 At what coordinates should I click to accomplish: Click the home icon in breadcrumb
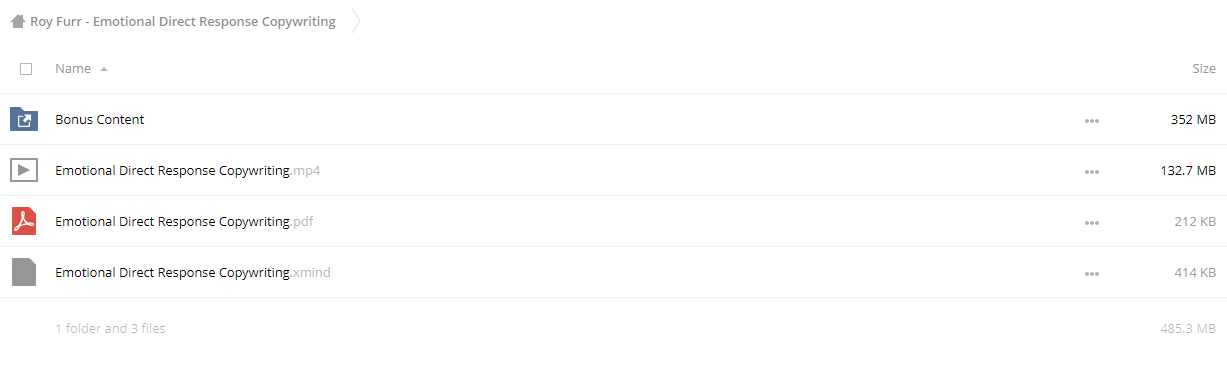tap(18, 21)
